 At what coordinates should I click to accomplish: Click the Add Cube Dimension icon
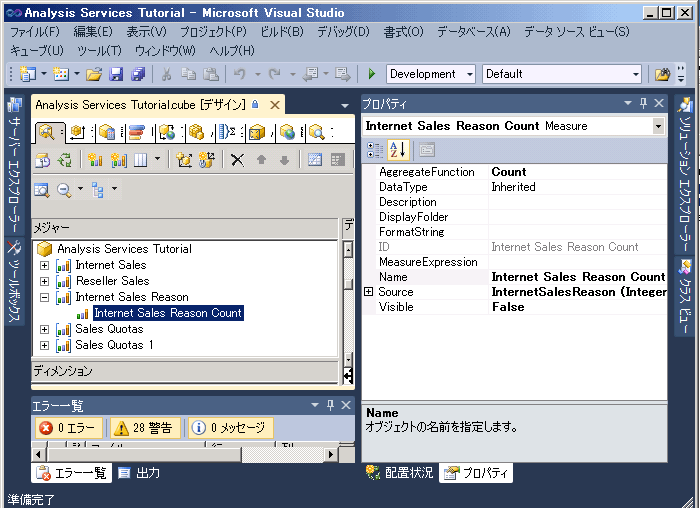(x=184, y=160)
